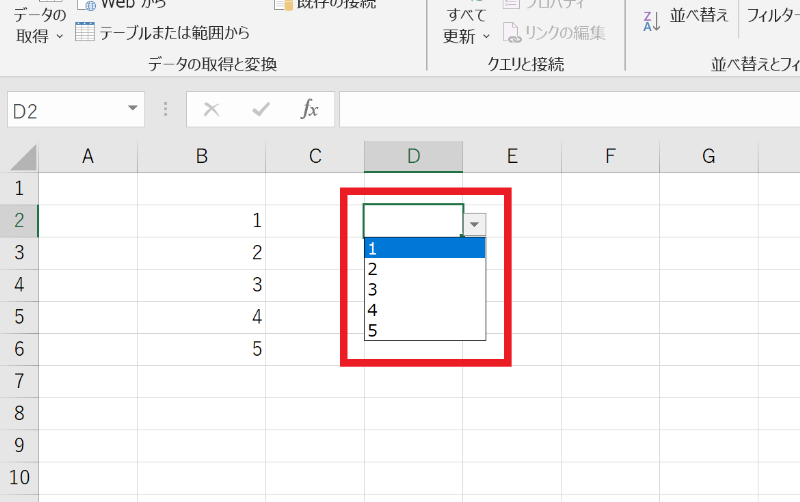The width and height of the screenshot is (800, 502).
Task: Select column G header
Action: coord(709,157)
